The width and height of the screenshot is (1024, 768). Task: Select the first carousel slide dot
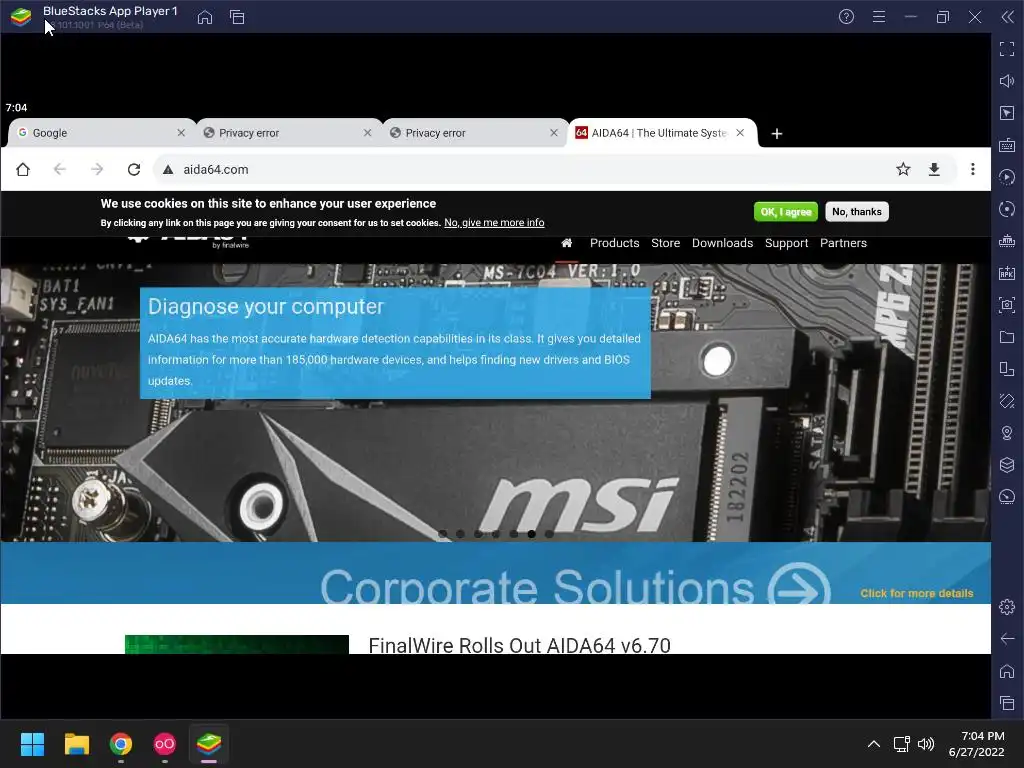pyautogui.click(x=443, y=534)
